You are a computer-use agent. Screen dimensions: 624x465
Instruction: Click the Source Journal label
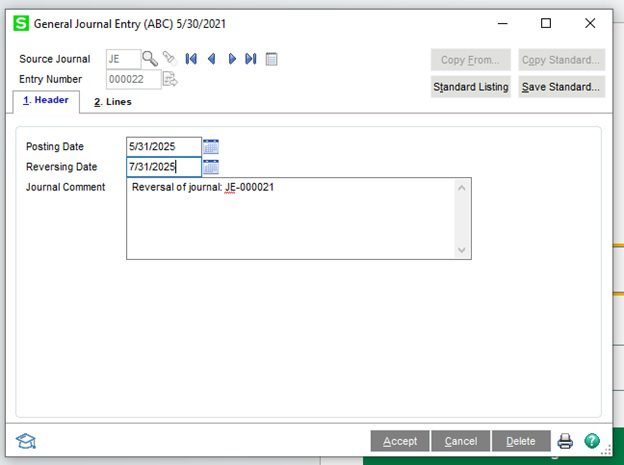pos(55,59)
